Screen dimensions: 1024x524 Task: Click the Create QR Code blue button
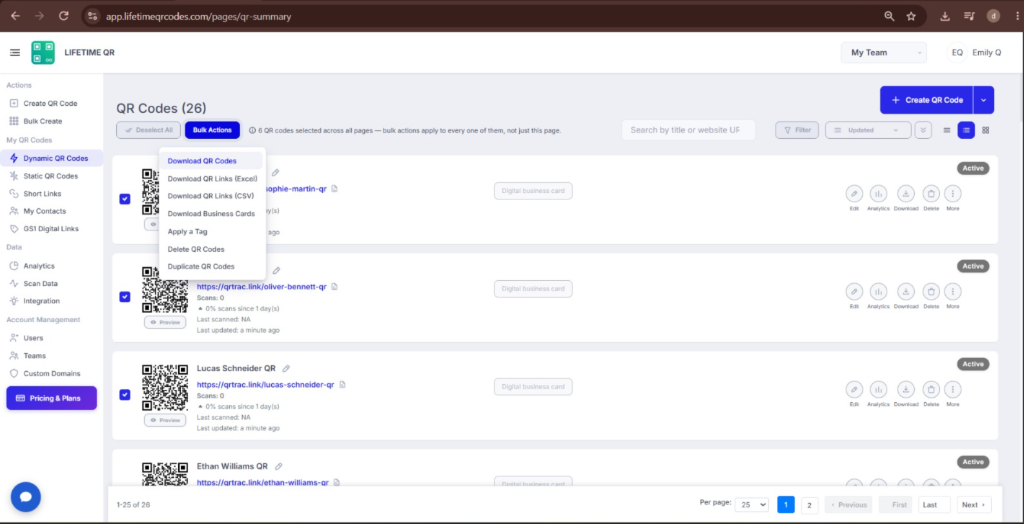pos(927,100)
